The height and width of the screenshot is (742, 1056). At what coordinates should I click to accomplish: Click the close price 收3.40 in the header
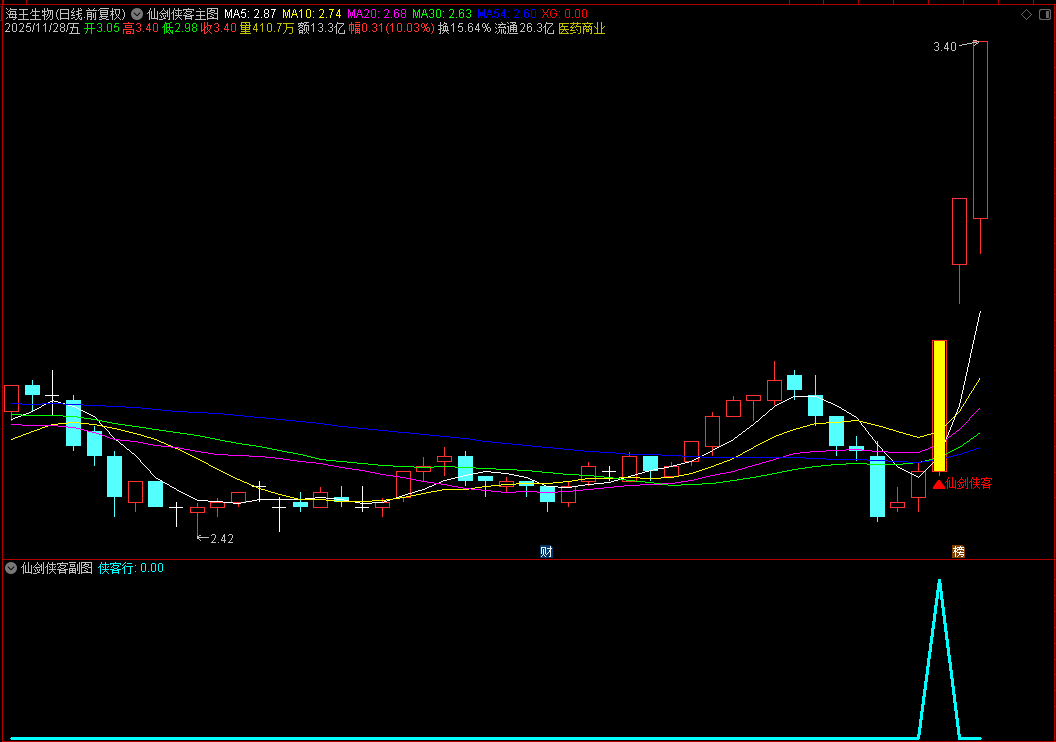[x=219, y=28]
